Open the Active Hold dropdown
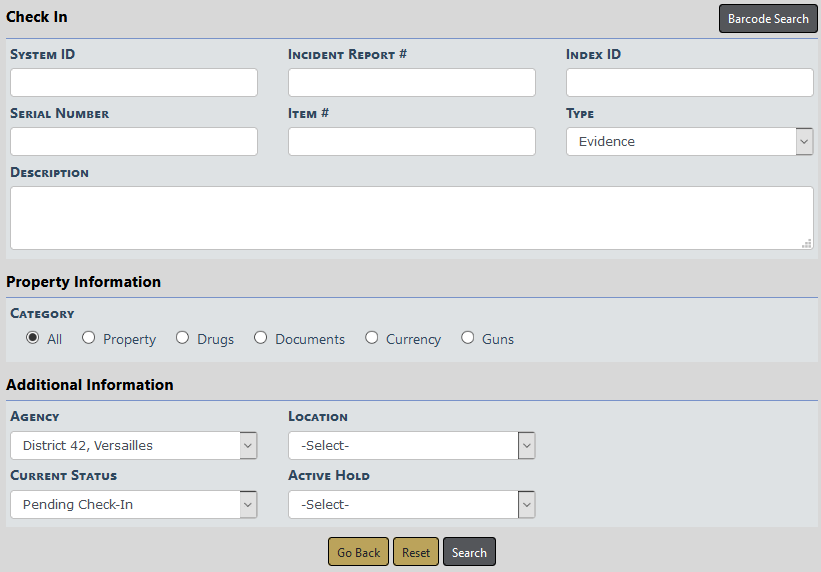Viewport: 821px width, 572px height. click(411, 505)
